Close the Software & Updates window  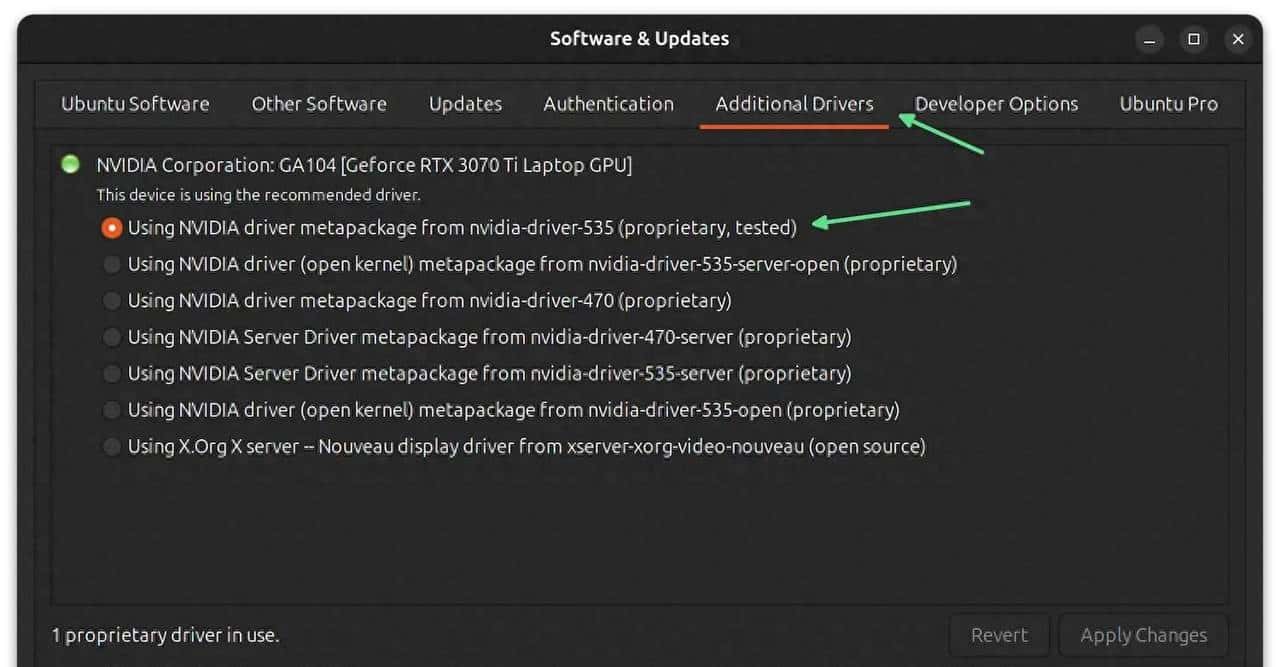point(1238,40)
